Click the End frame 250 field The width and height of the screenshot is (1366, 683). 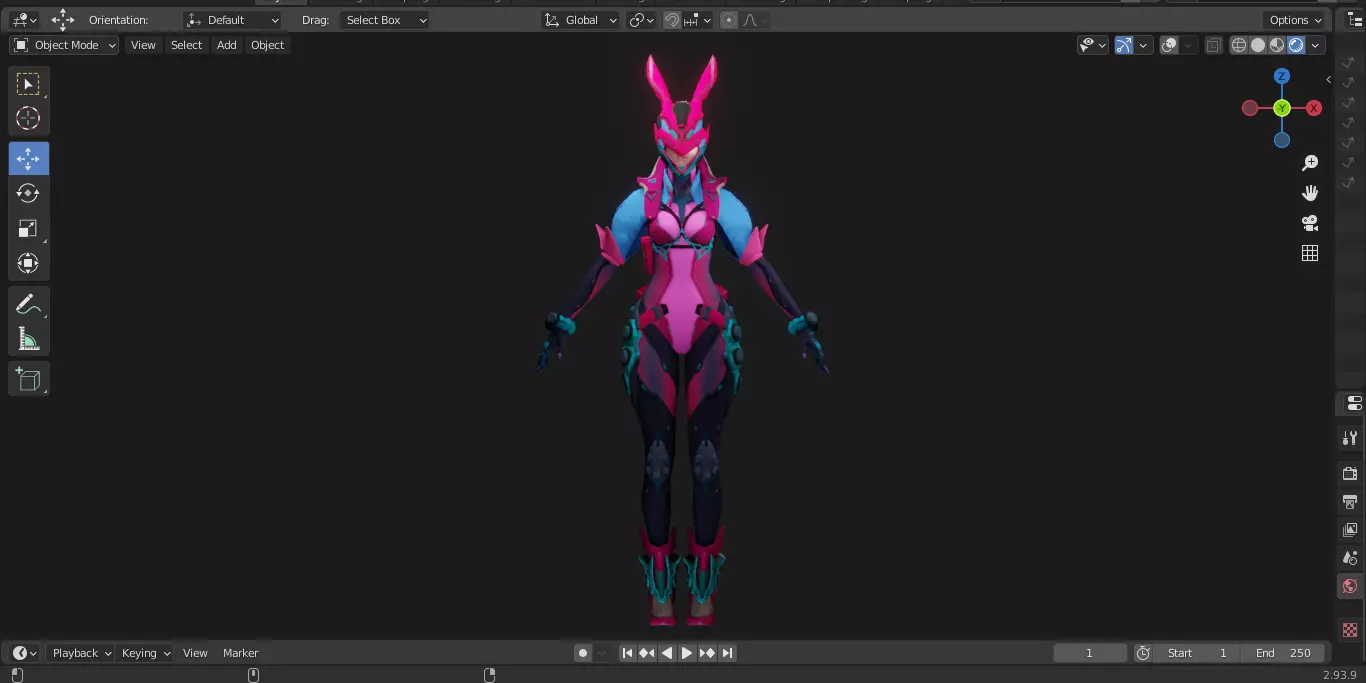(x=1283, y=653)
